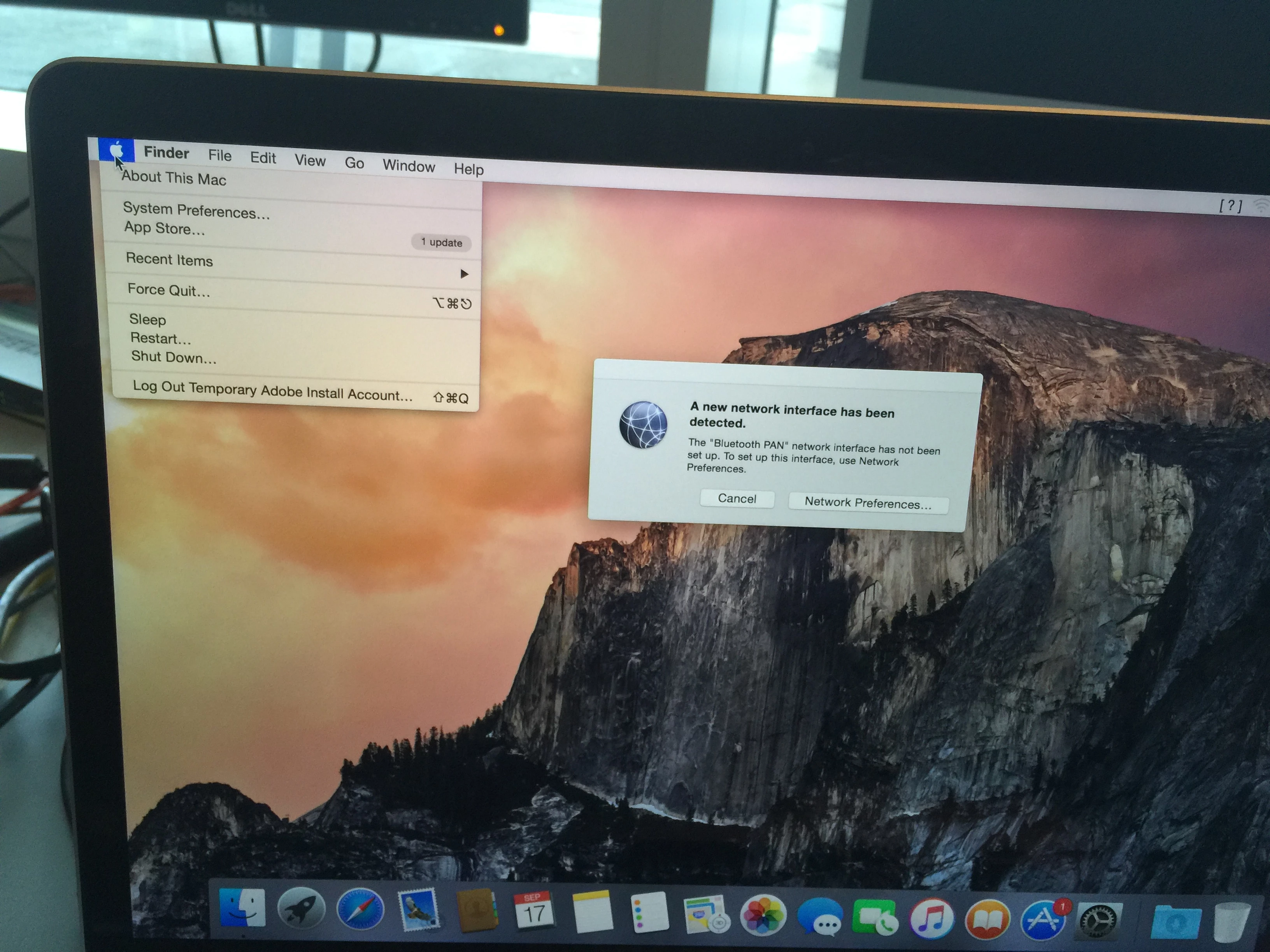Open the Downloads folder stack
The width and height of the screenshot is (1270, 952).
[1175, 922]
